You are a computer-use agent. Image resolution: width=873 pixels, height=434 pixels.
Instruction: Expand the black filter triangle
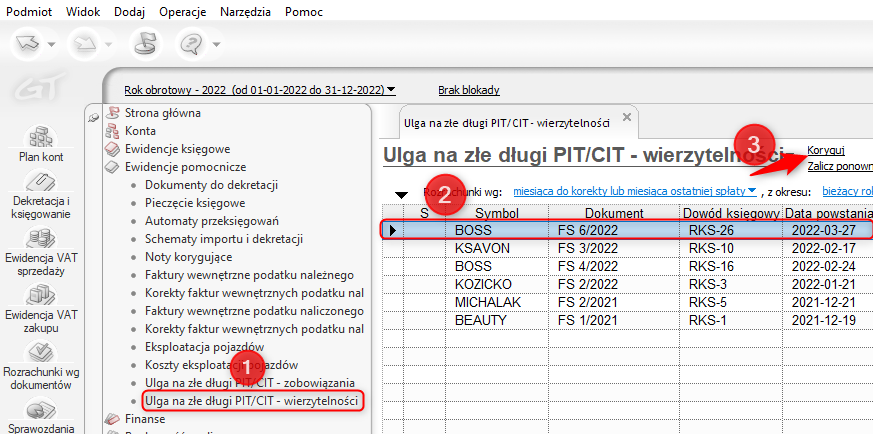coord(401,195)
